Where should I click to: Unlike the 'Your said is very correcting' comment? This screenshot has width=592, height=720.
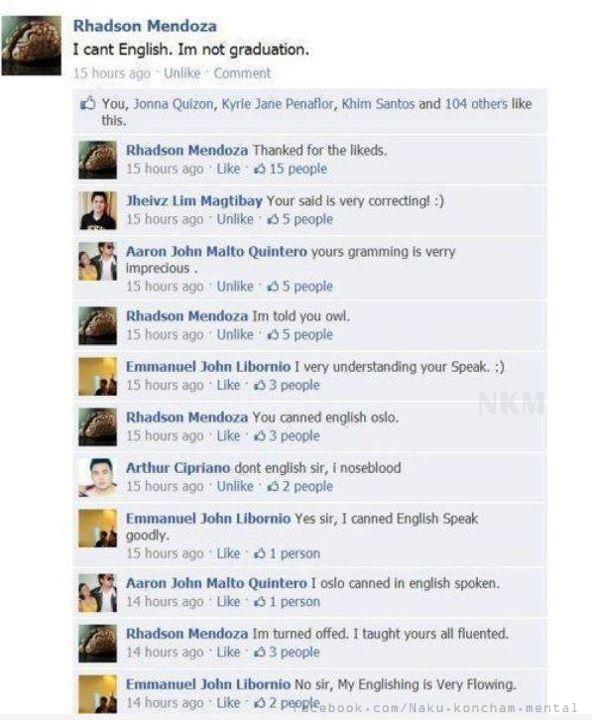tap(235, 219)
